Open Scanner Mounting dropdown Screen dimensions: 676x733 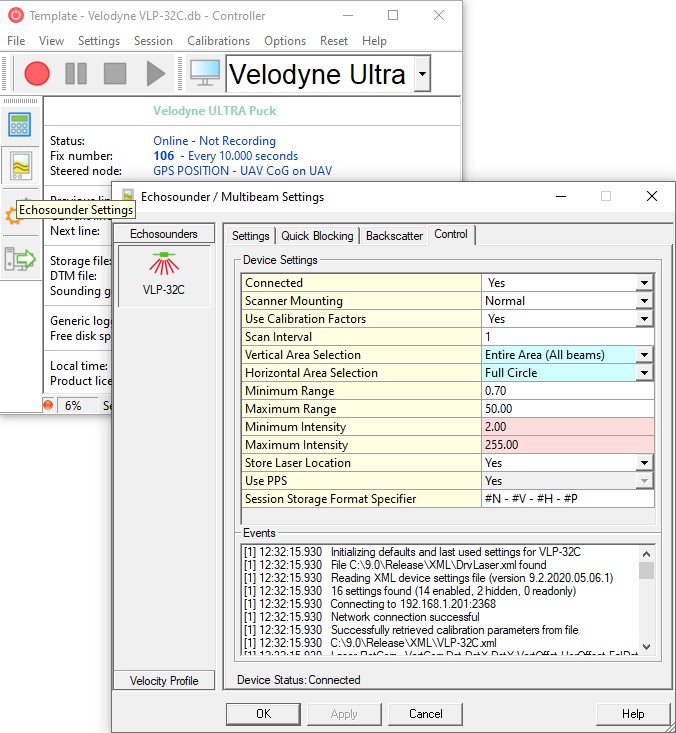click(x=645, y=301)
